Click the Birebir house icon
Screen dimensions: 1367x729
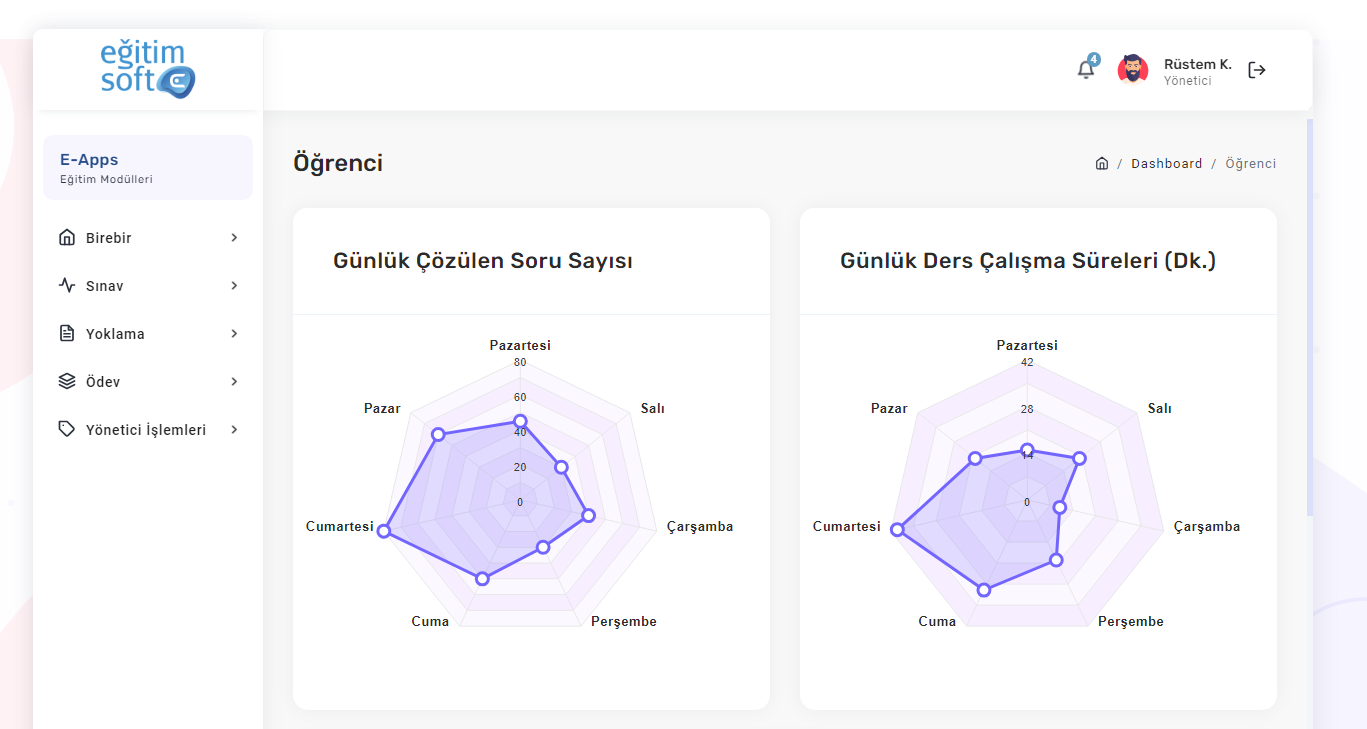pos(67,238)
